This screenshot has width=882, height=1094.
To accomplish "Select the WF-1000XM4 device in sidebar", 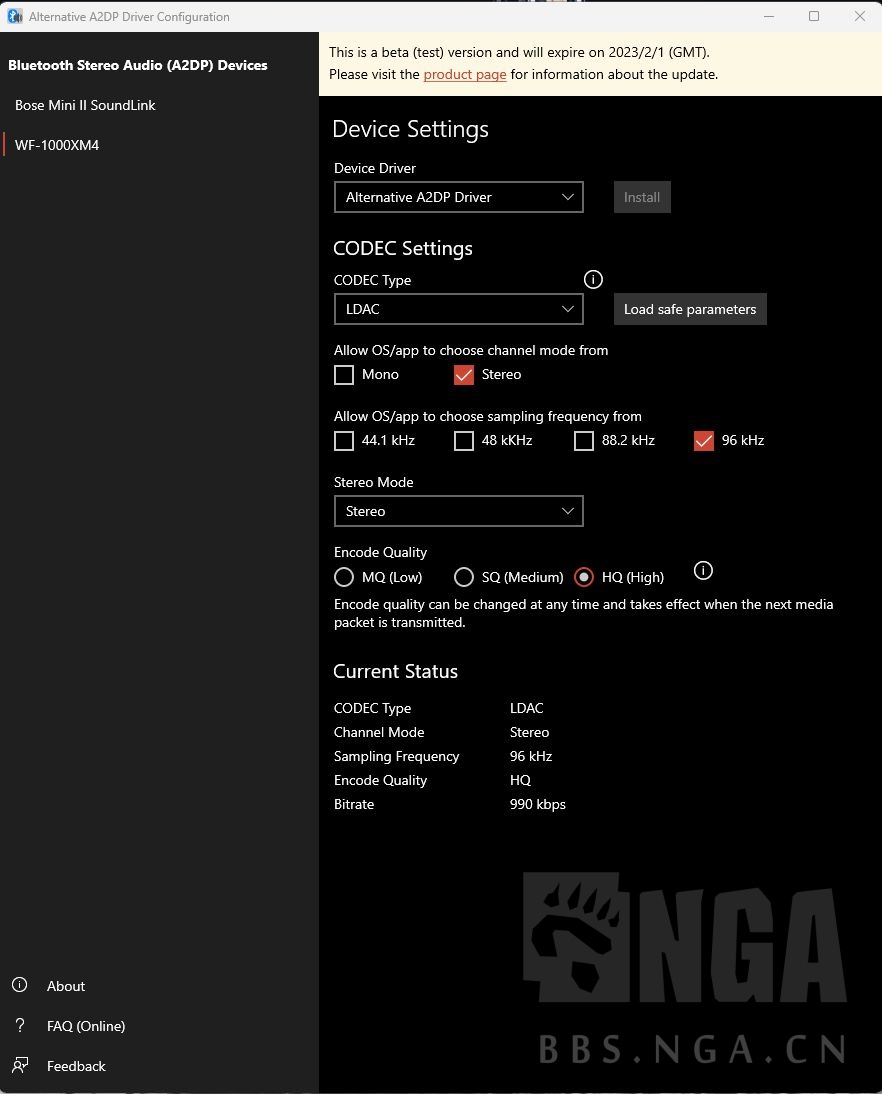I will (57, 145).
